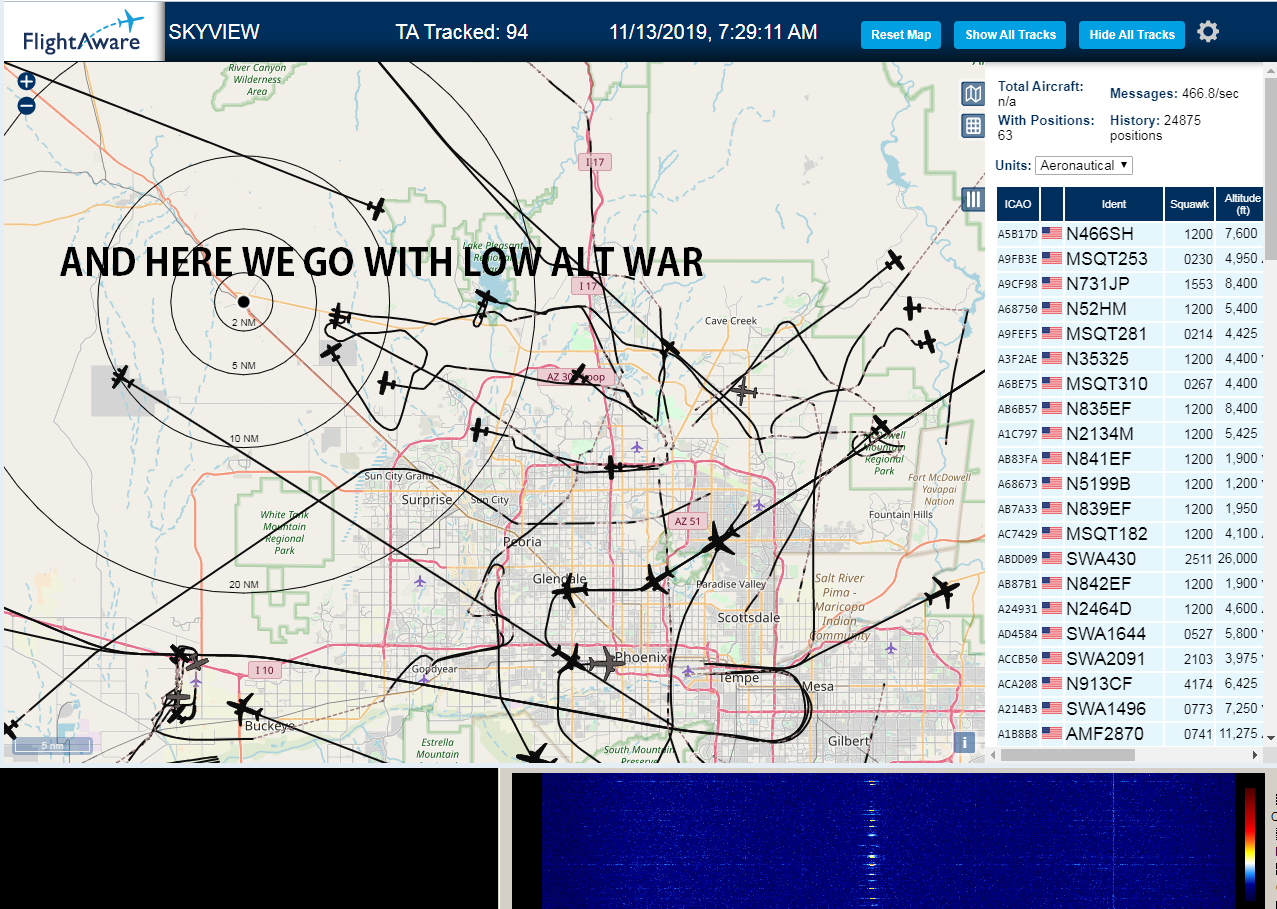Select the N913CF aircraft row
Viewport: 1277px width, 909px height.
(x=1131, y=683)
